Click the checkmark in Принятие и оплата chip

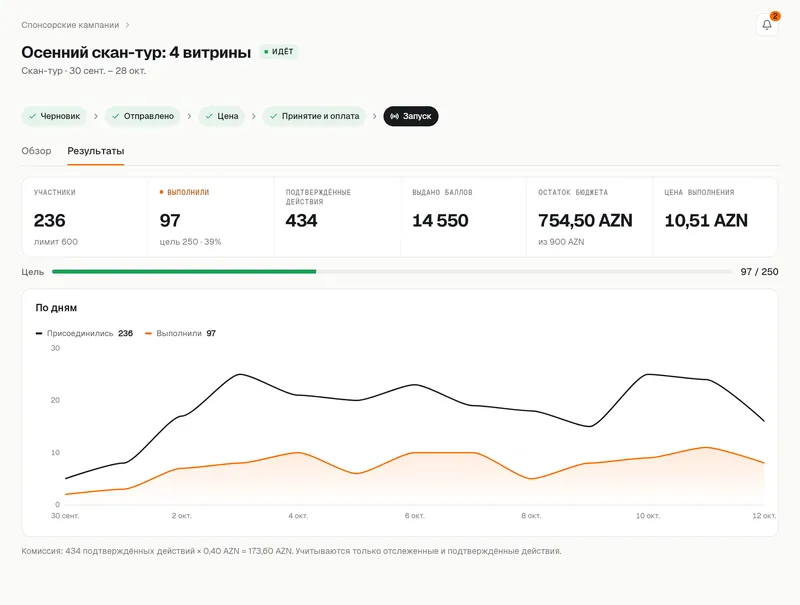click(x=273, y=116)
